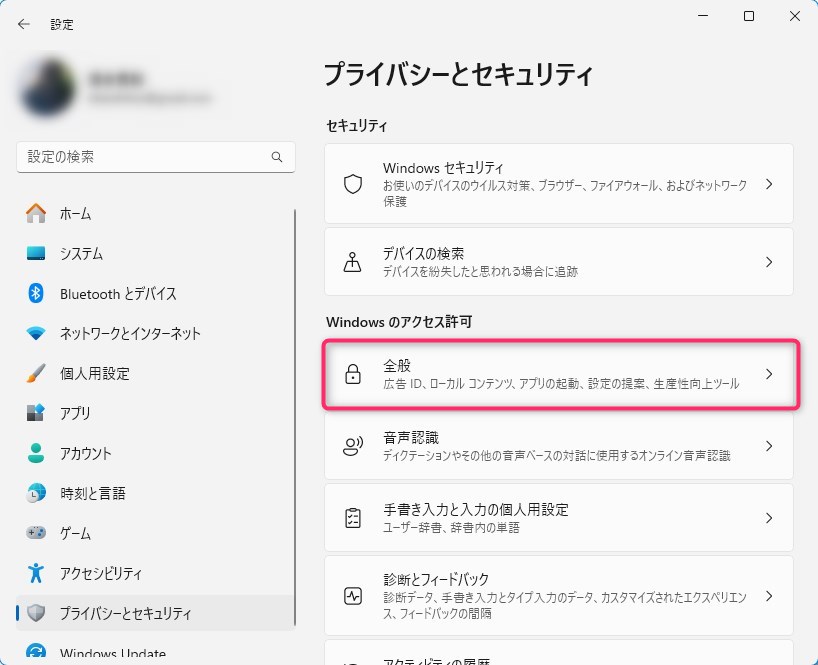
Task: Click the Bluetooth icon in sidebar
Action: [x=36, y=293]
